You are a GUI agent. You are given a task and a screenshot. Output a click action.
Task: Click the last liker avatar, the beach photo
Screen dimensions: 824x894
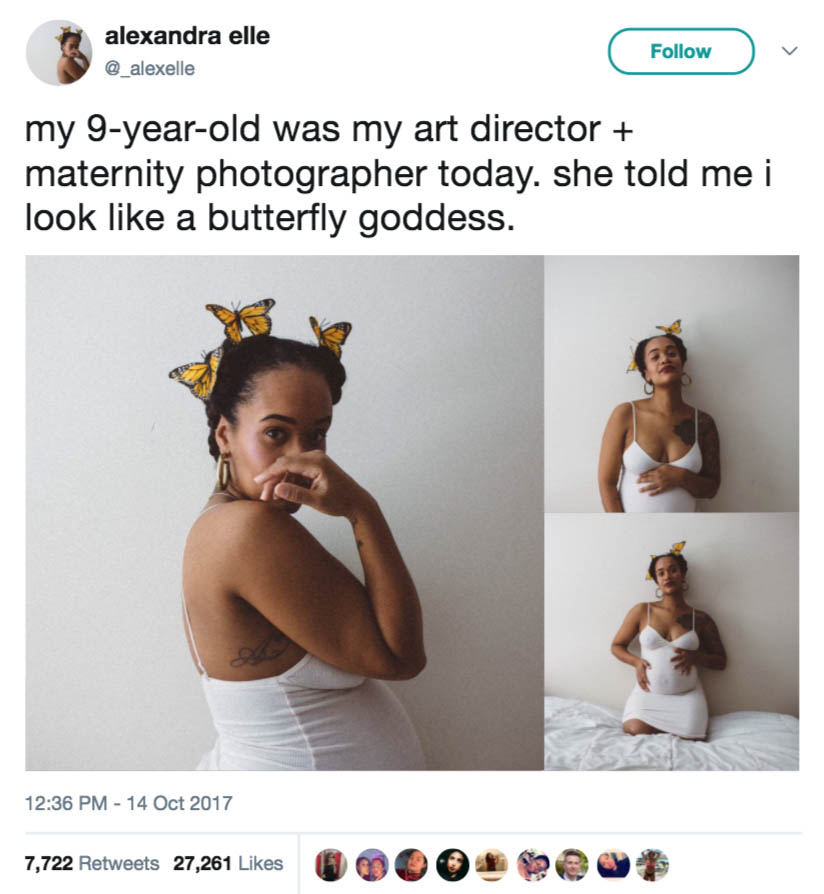651,864
